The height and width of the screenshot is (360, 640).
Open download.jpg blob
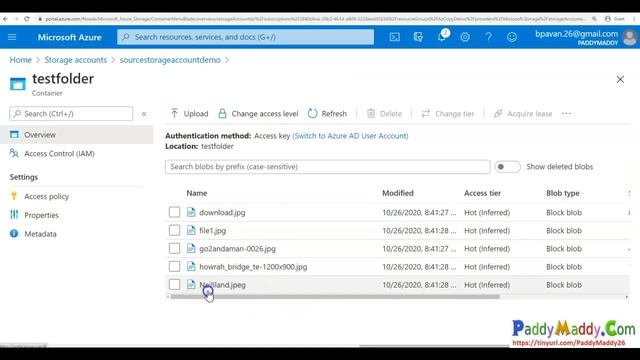222,212
